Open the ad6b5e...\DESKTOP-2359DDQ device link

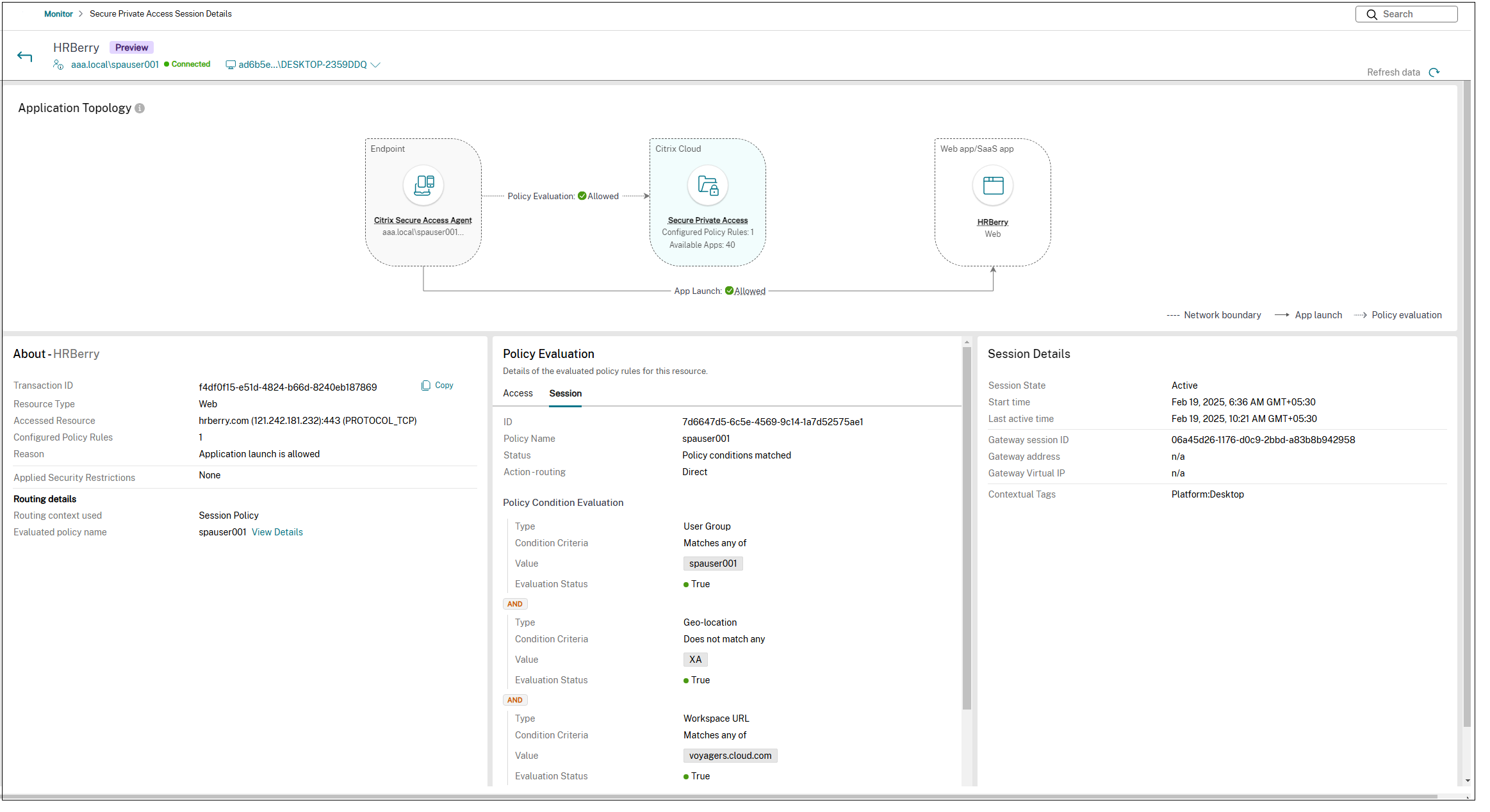pos(302,65)
